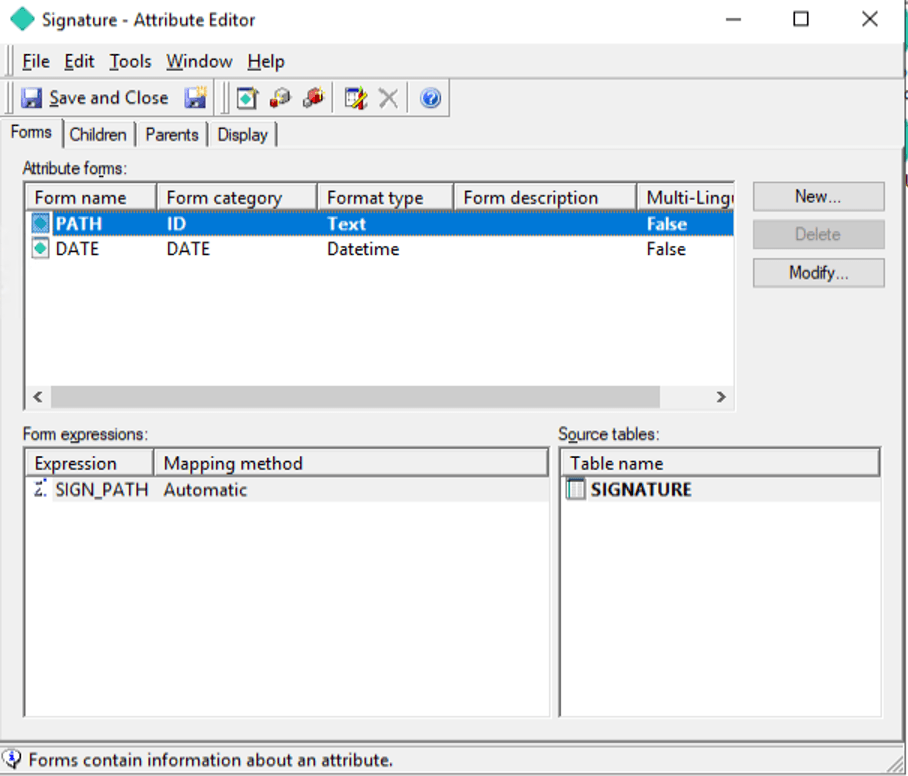Open the File menu
Screen dimensions: 908x776
35,62
